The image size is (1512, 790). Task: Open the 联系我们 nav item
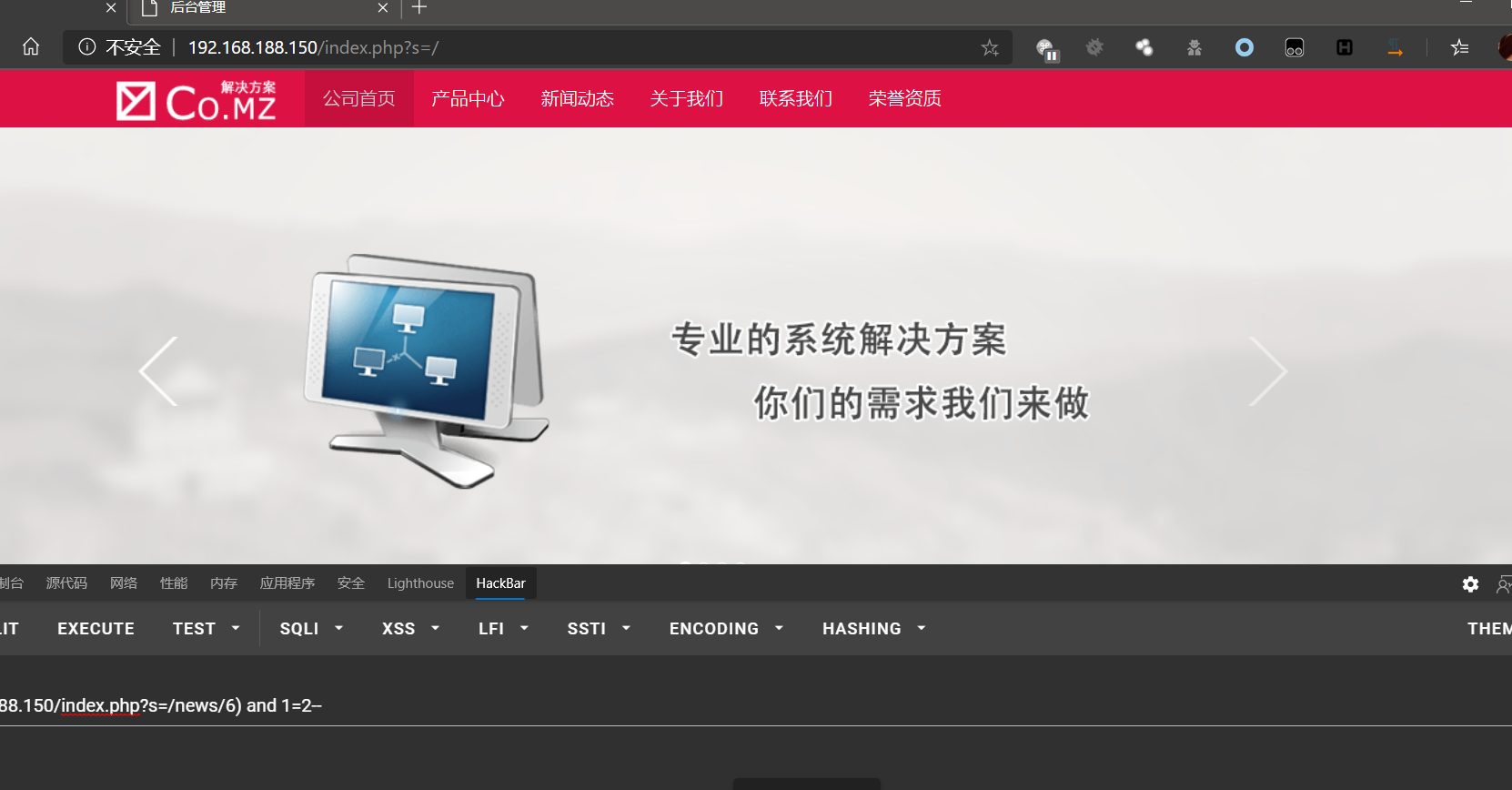pyautogui.click(x=796, y=98)
